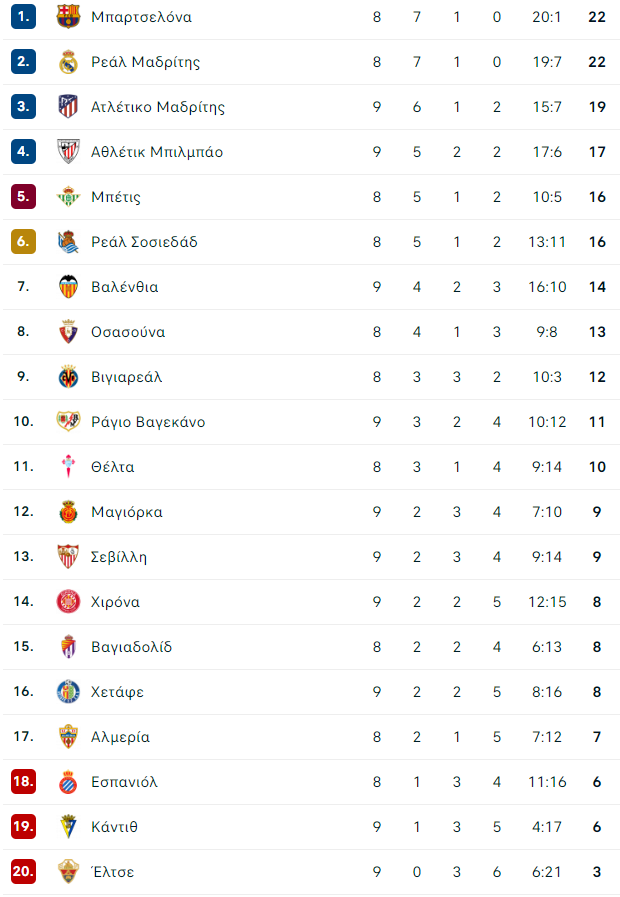Click the blue position badge 1.
620x897 pixels.
(23, 17)
